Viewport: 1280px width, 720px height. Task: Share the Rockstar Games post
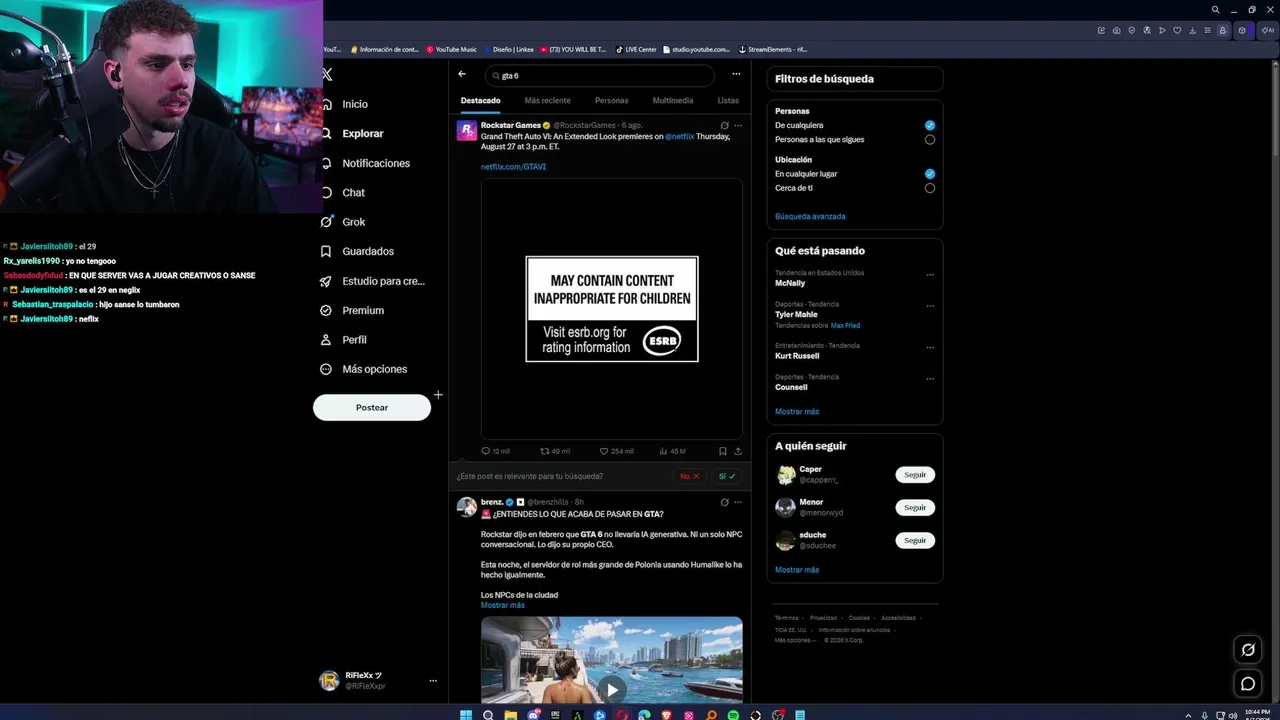tap(738, 451)
